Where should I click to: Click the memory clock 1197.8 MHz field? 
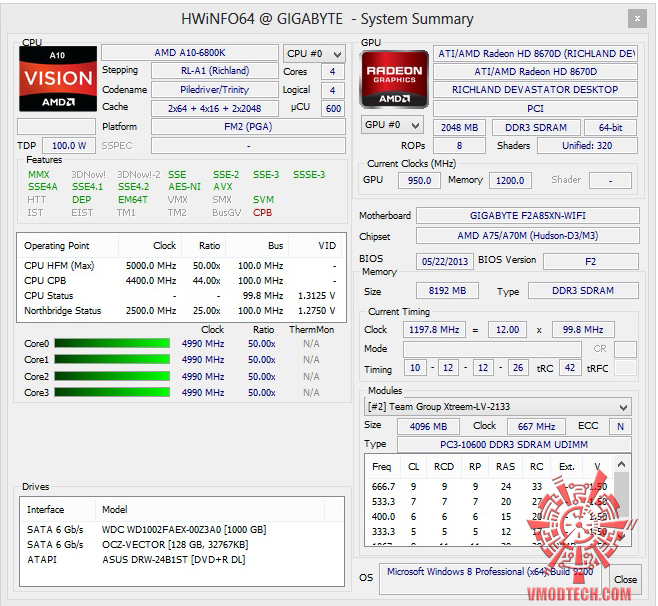pos(434,329)
